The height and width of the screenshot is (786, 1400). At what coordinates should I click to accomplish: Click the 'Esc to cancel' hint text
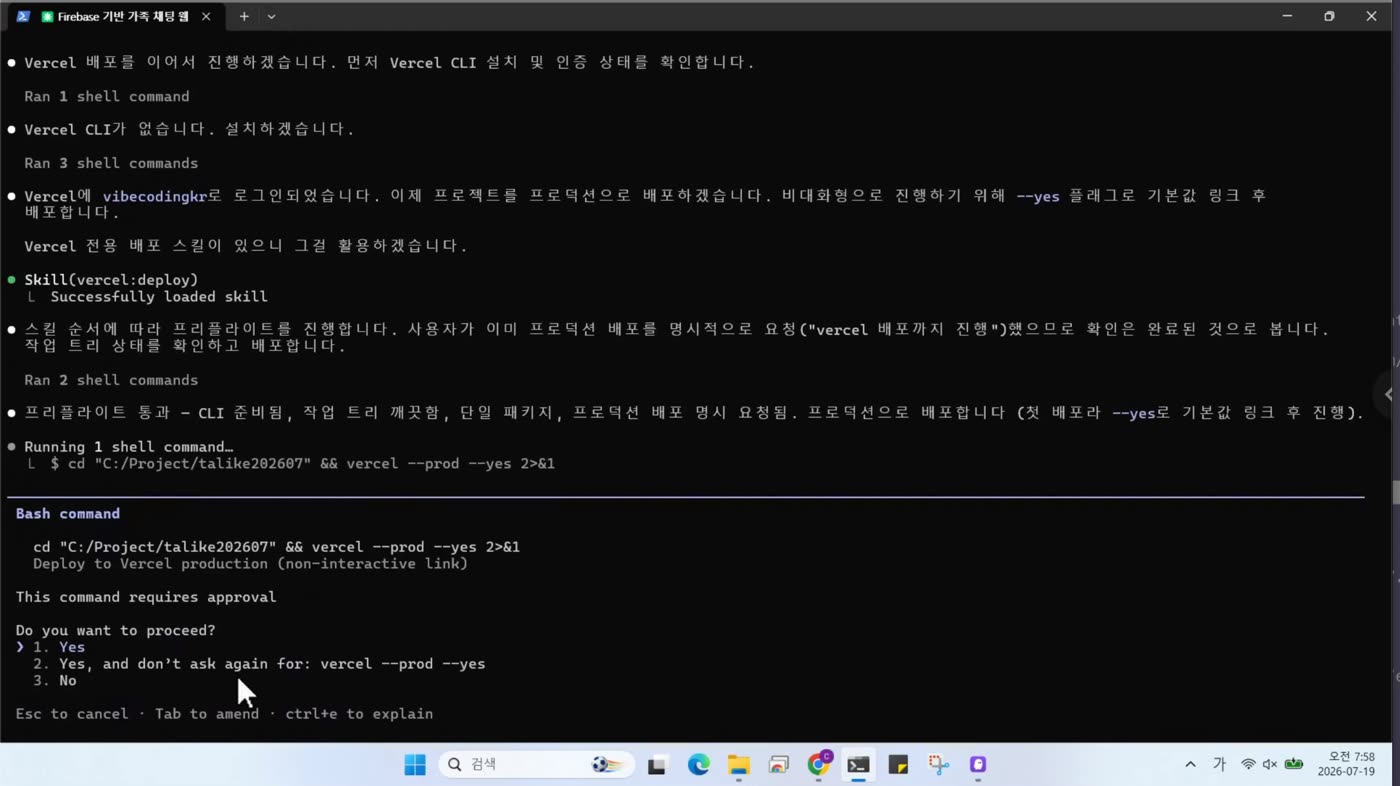click(x=72, y=714)
